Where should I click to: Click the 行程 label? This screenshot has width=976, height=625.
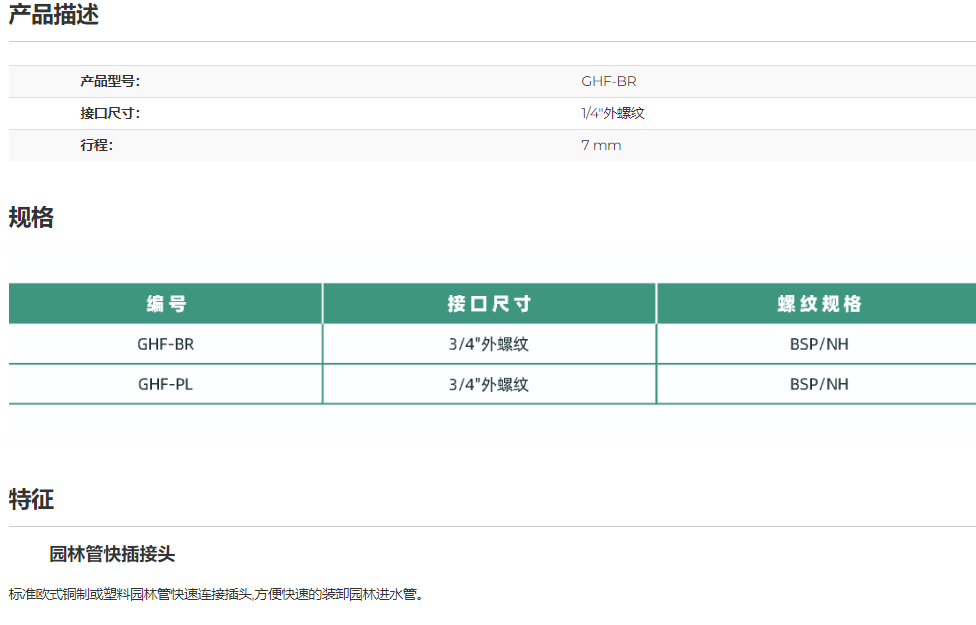[x=97, y=146]
